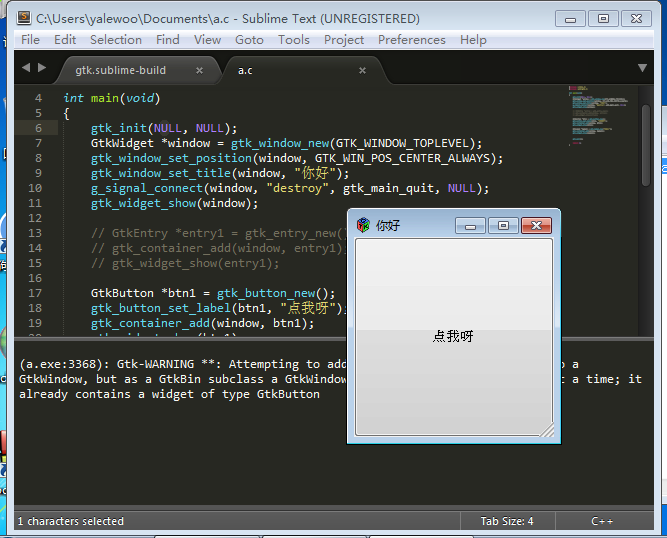Close the a.c tab
The height and width of the screenshot is (538, 667).
click(363, 70)
